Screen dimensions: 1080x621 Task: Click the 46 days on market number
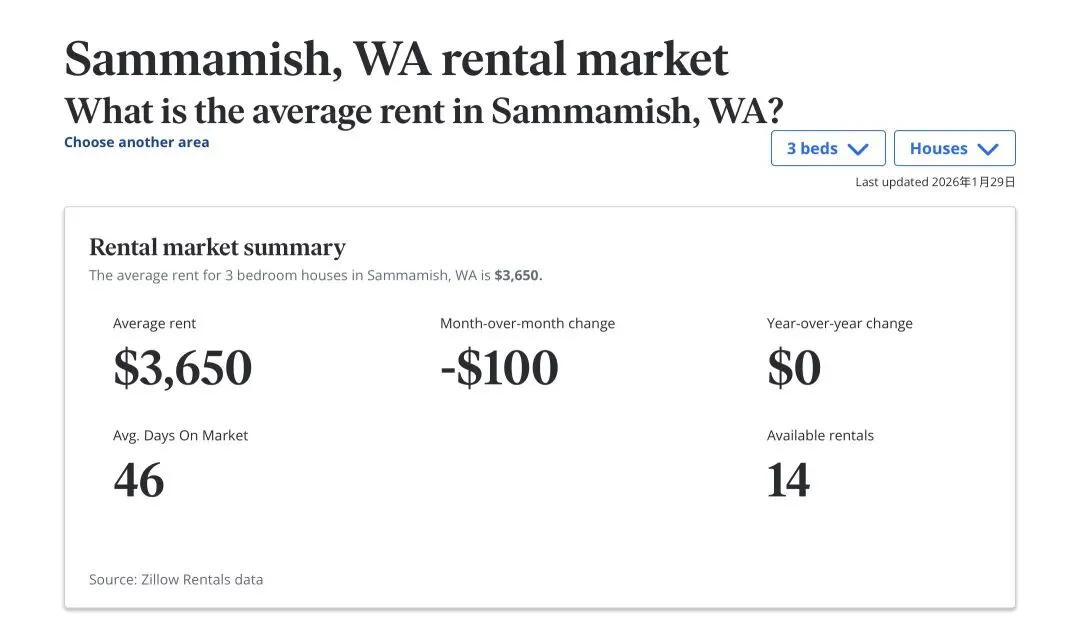coord(138,480)
